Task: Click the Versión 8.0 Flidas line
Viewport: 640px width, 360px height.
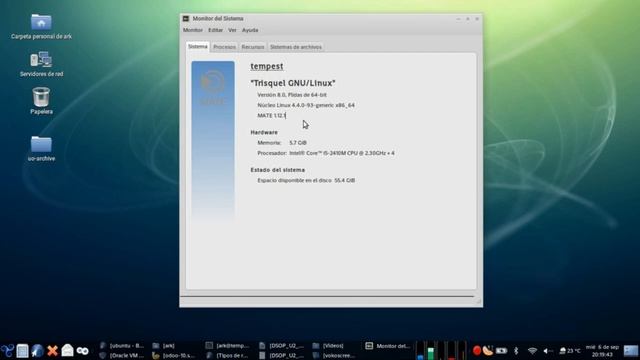Action: pos(292,95)
